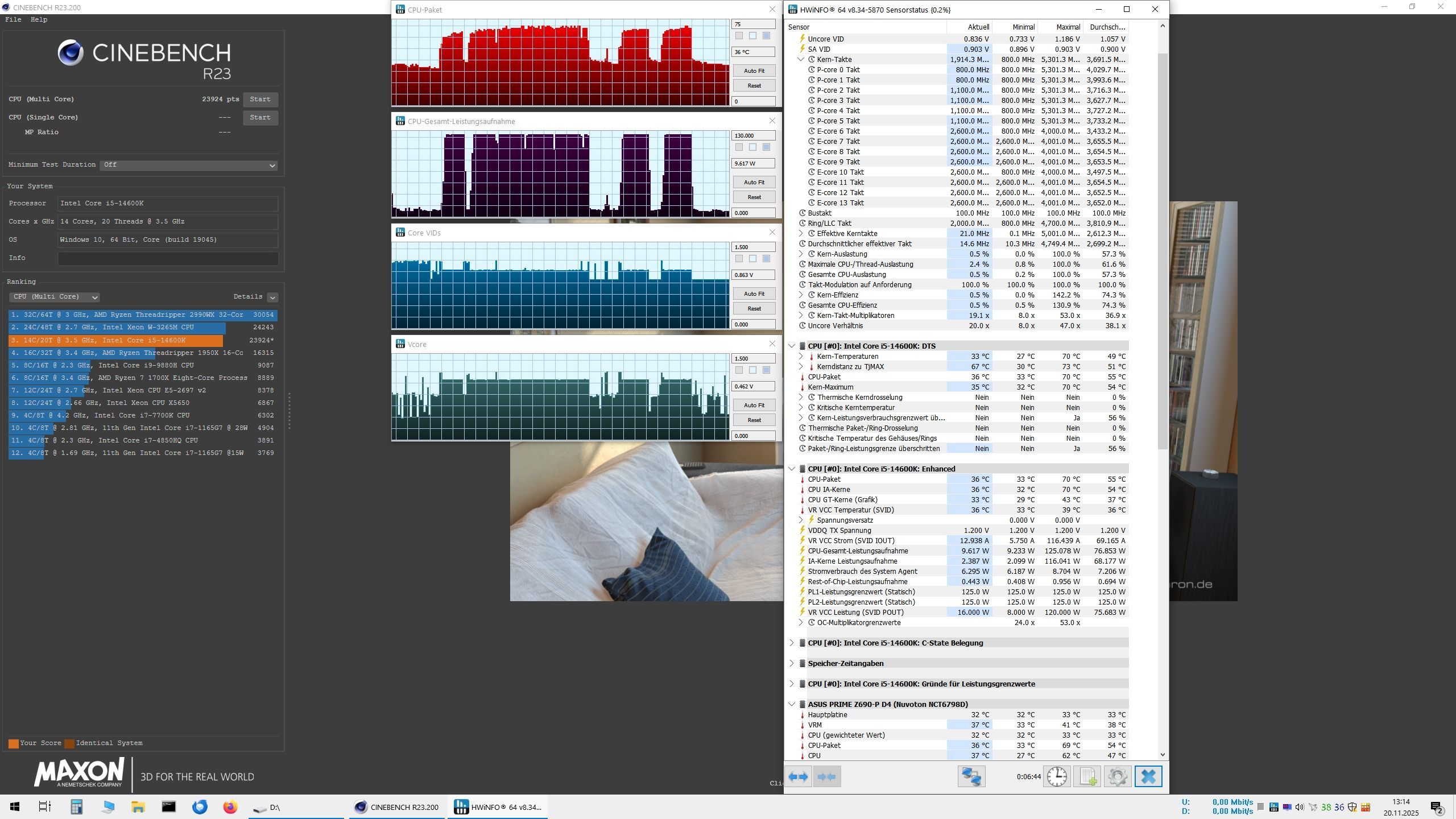Open the File menu in Cinebench
This screenshot has height=819, width=1456.
[13, 19]
